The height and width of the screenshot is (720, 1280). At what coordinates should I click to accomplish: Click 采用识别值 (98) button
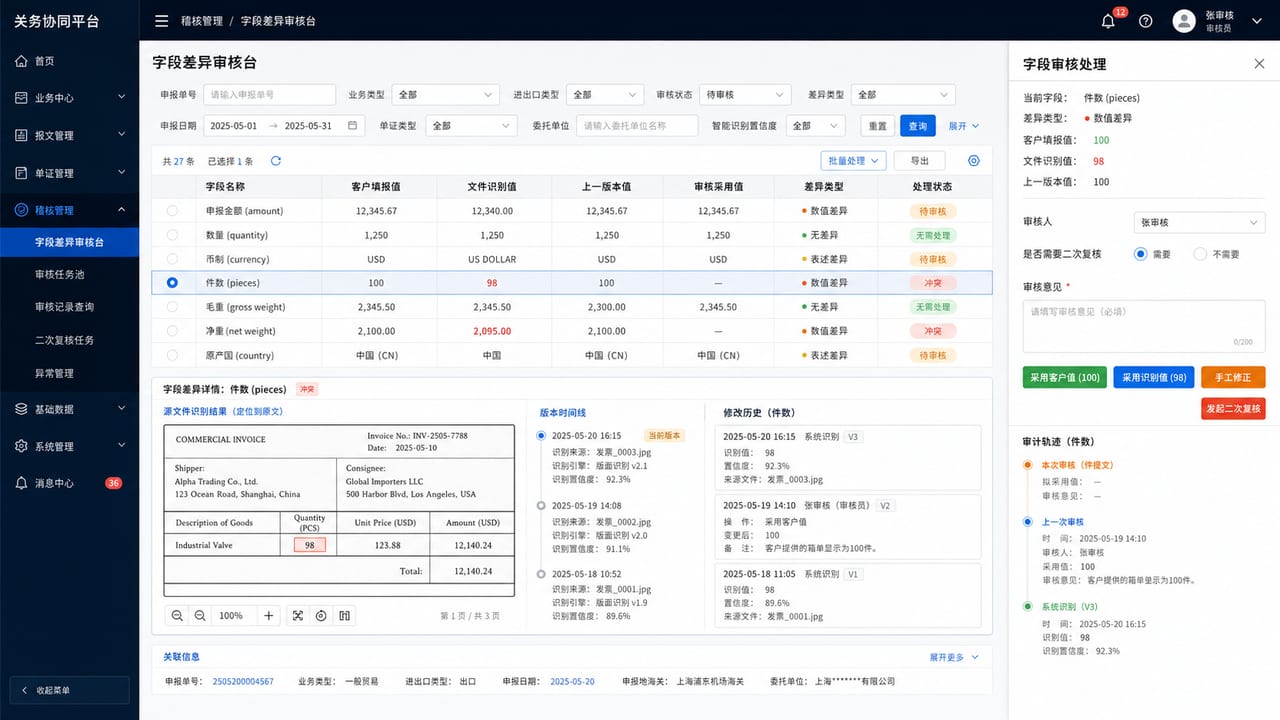pos(1153,377)
